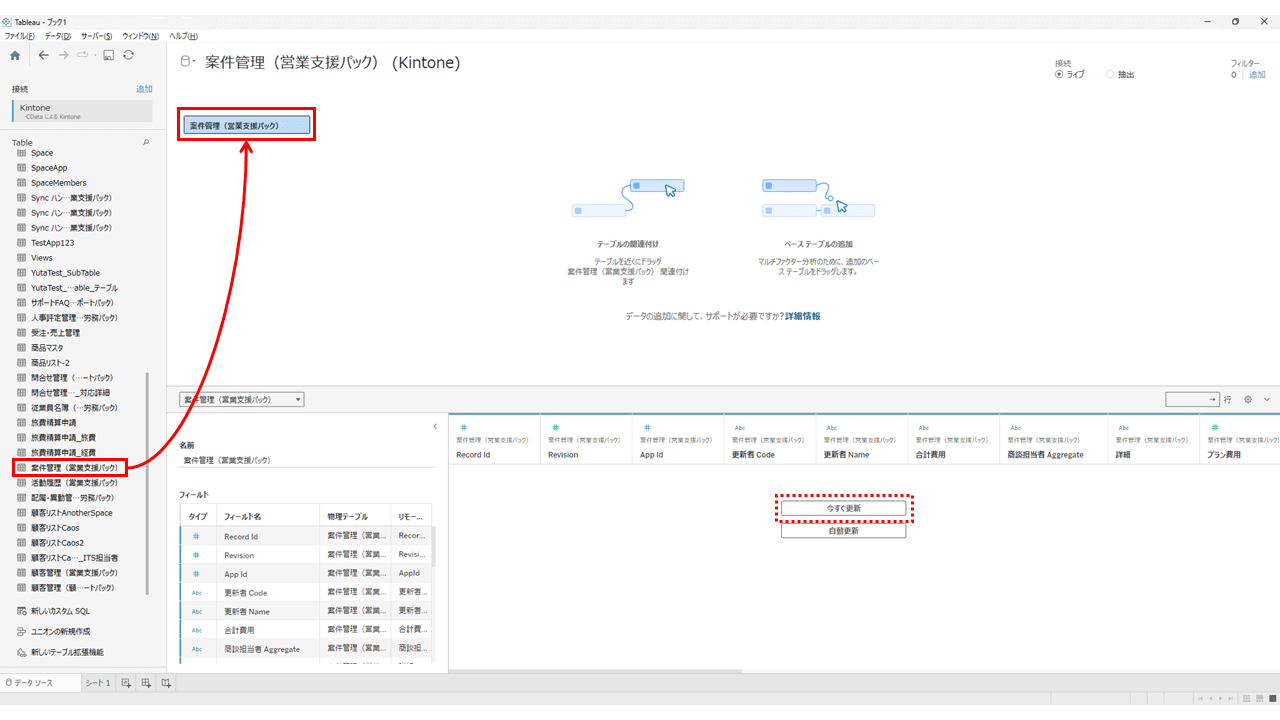
Task: Click the table icon next to Views
Action: coord(22,258)
